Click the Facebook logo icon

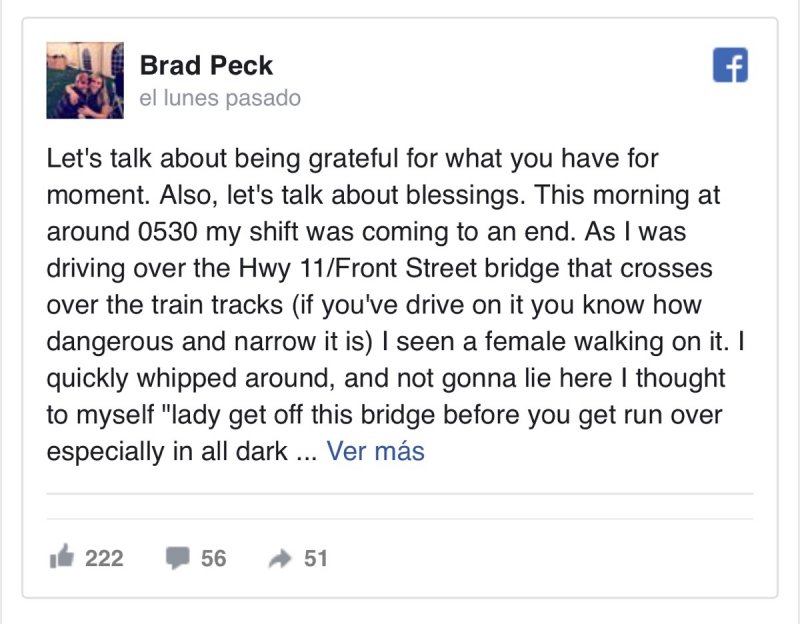(x=730, y=65)
